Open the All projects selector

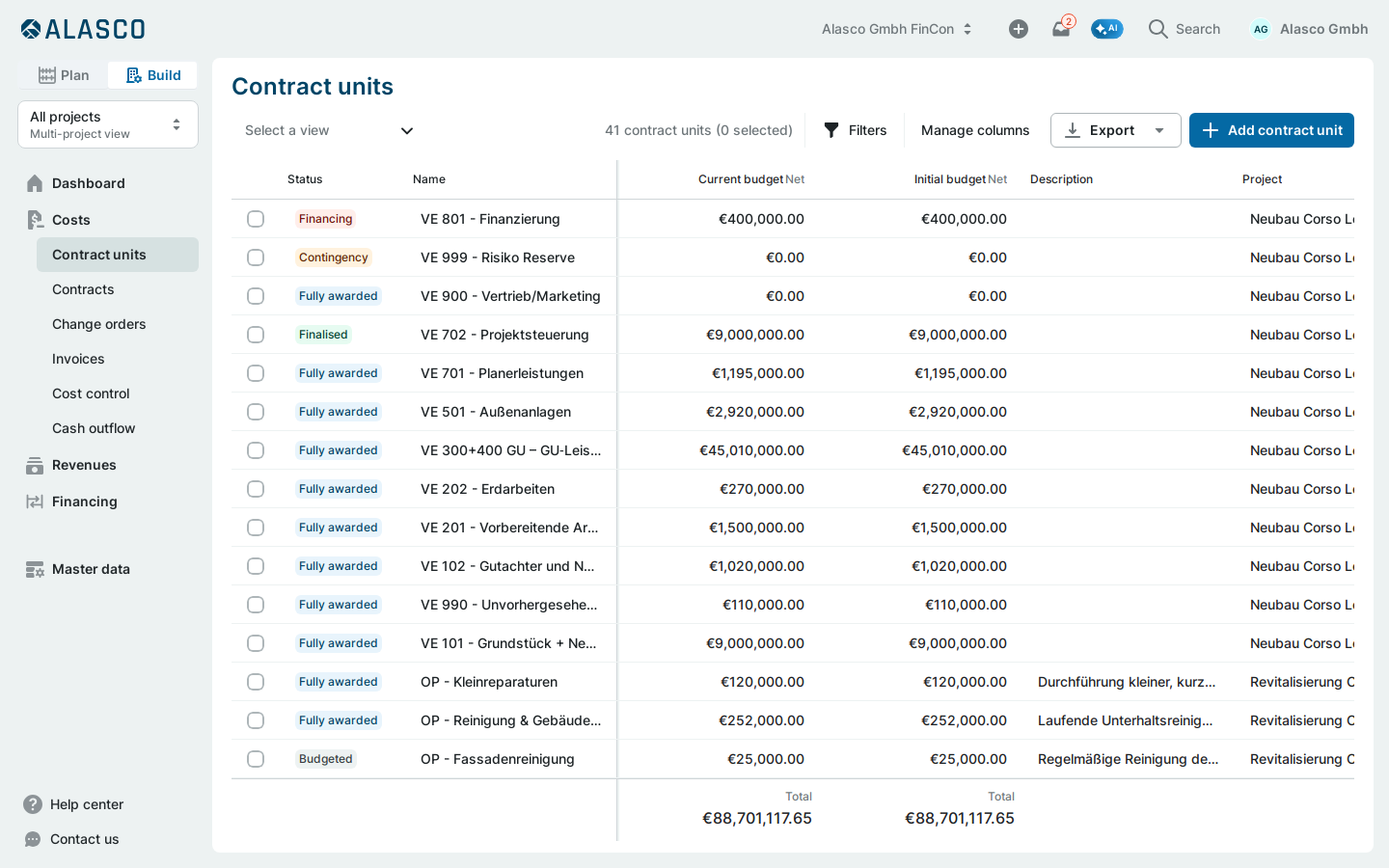coord(108,124)
